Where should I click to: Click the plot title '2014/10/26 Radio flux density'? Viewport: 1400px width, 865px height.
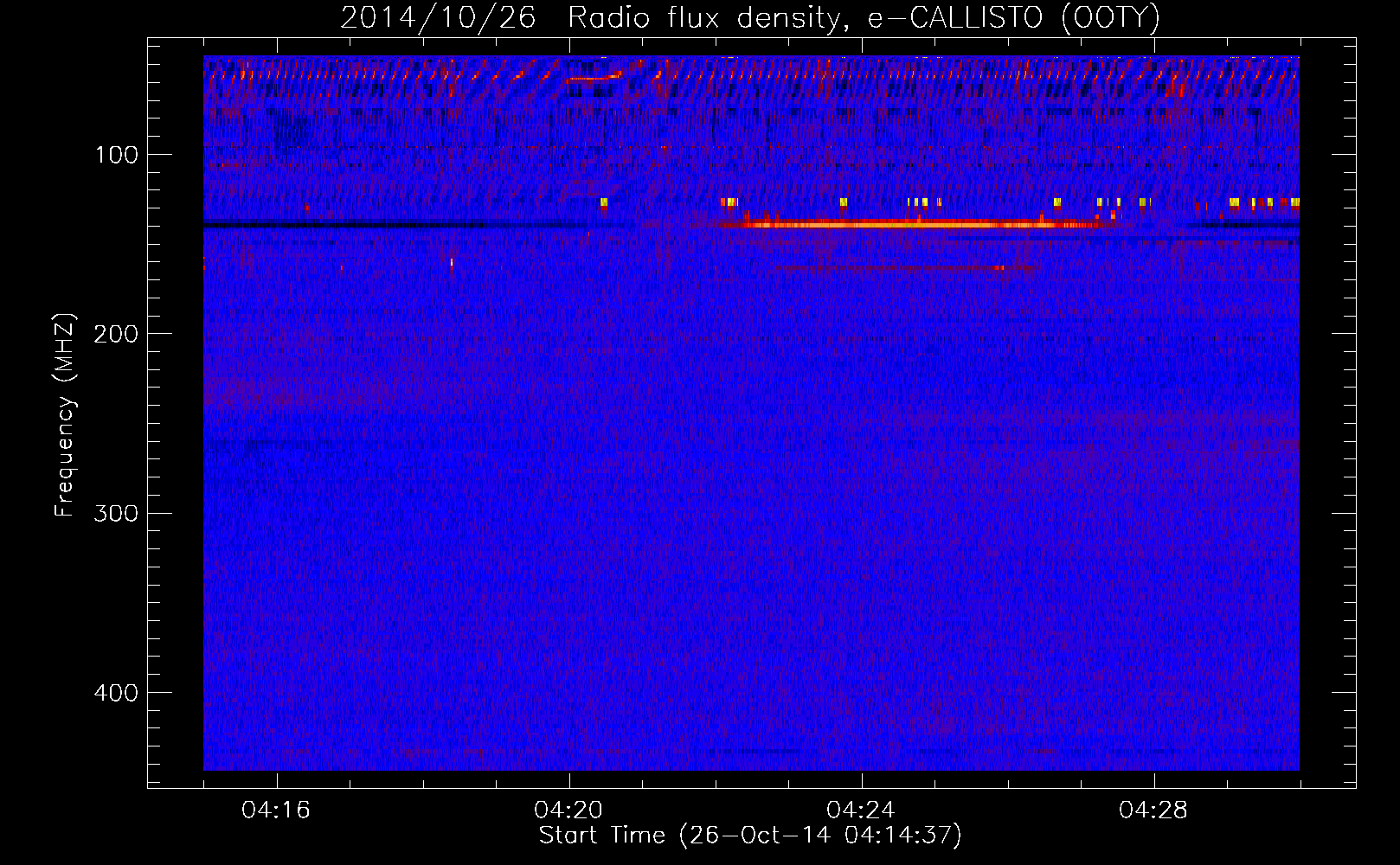tap(750, 17)
